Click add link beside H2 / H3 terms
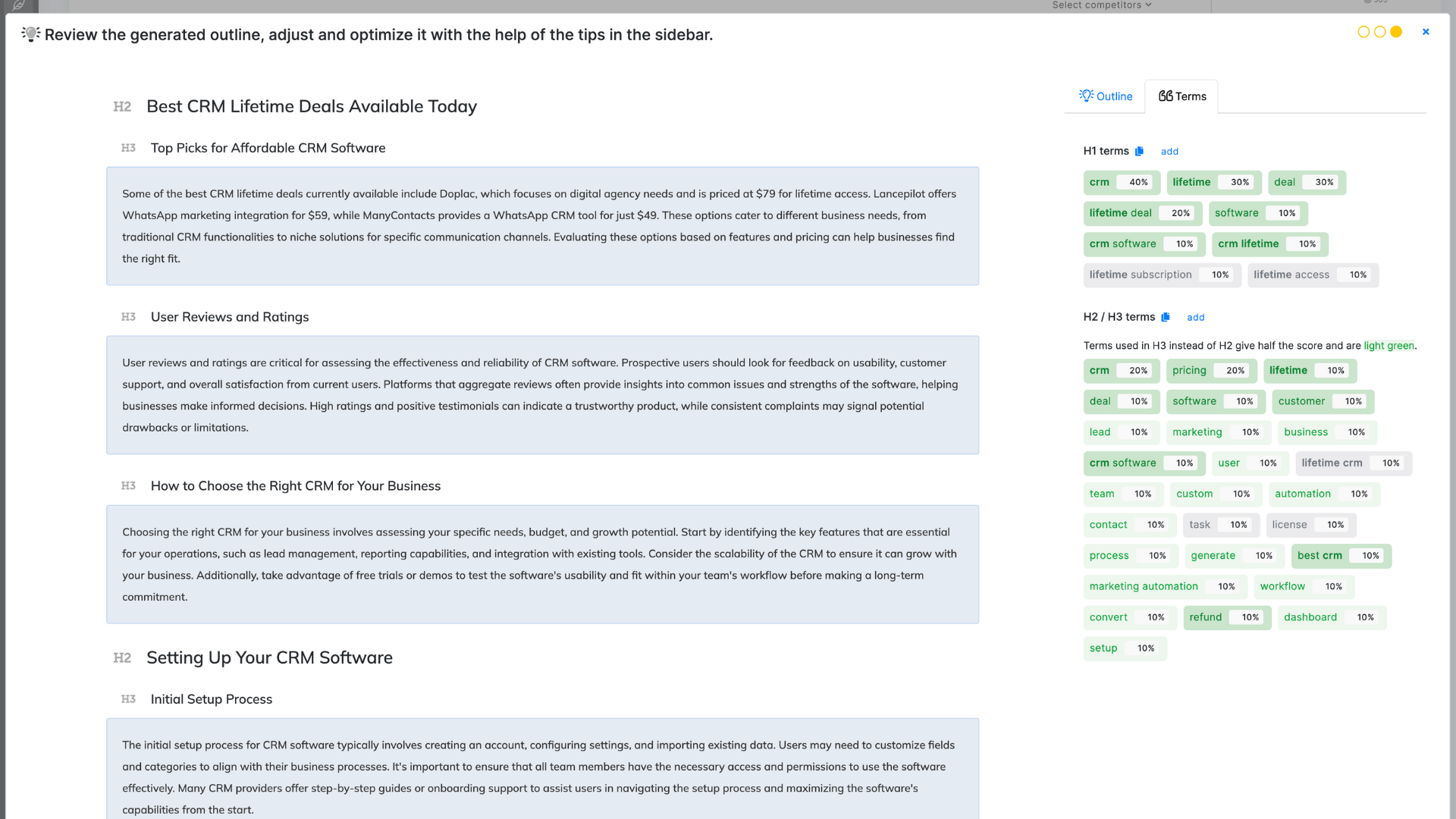This screenshot has width=1456, height=819. [1196, 318]
